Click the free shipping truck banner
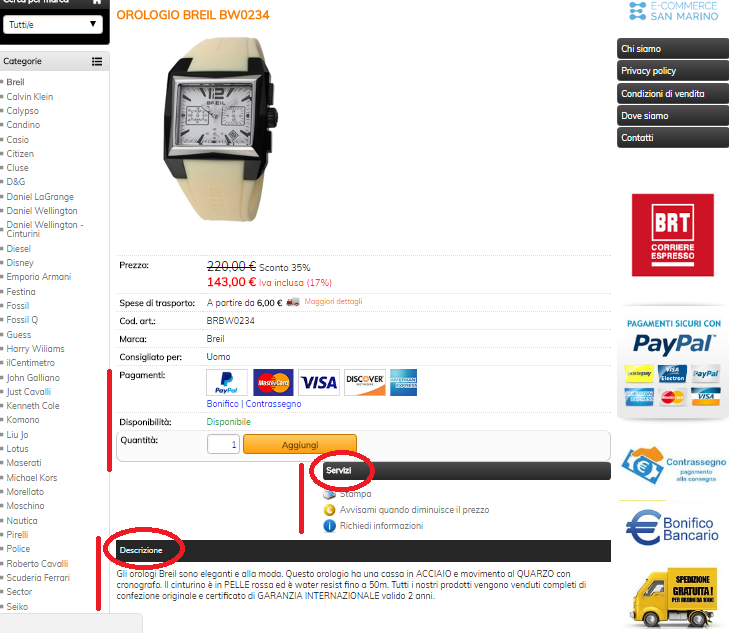735x633 pixels. coord(673,597)
